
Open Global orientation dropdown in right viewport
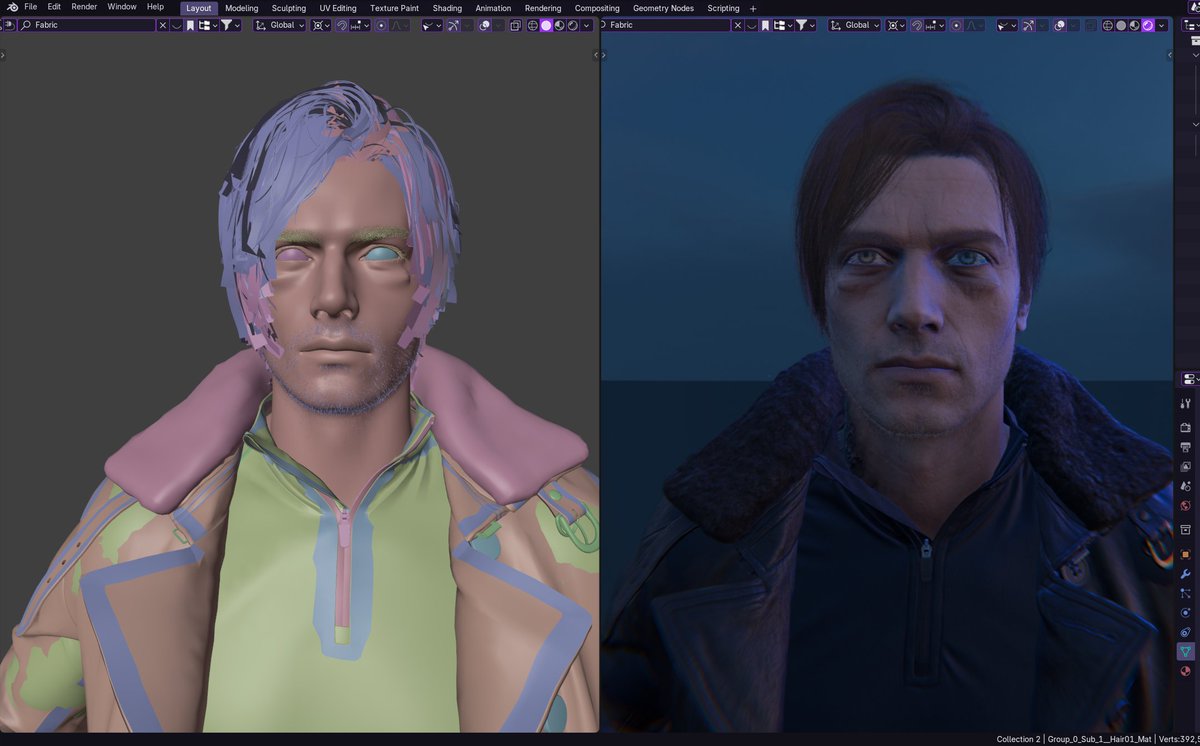coord(855,25)
